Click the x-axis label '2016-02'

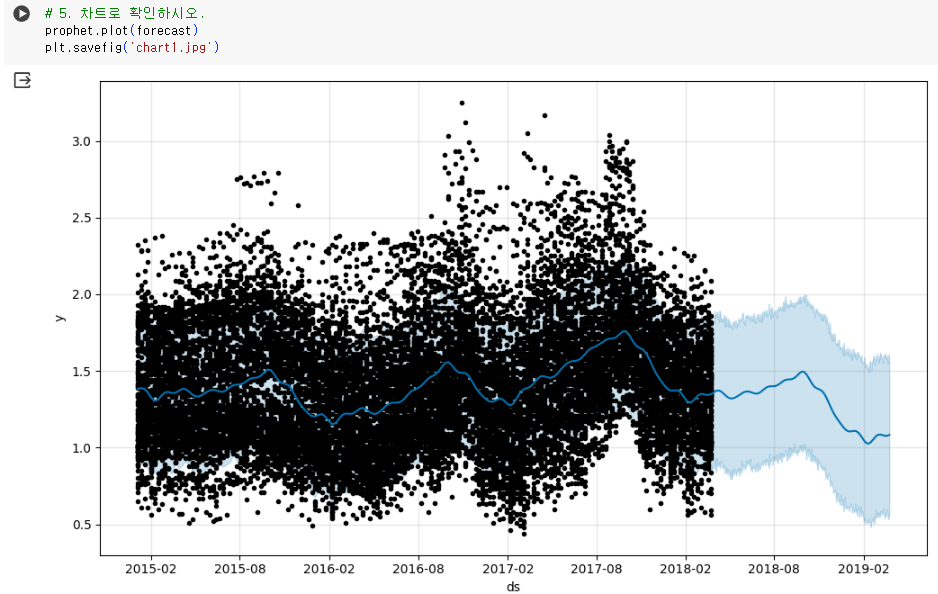tap(329, 569)
